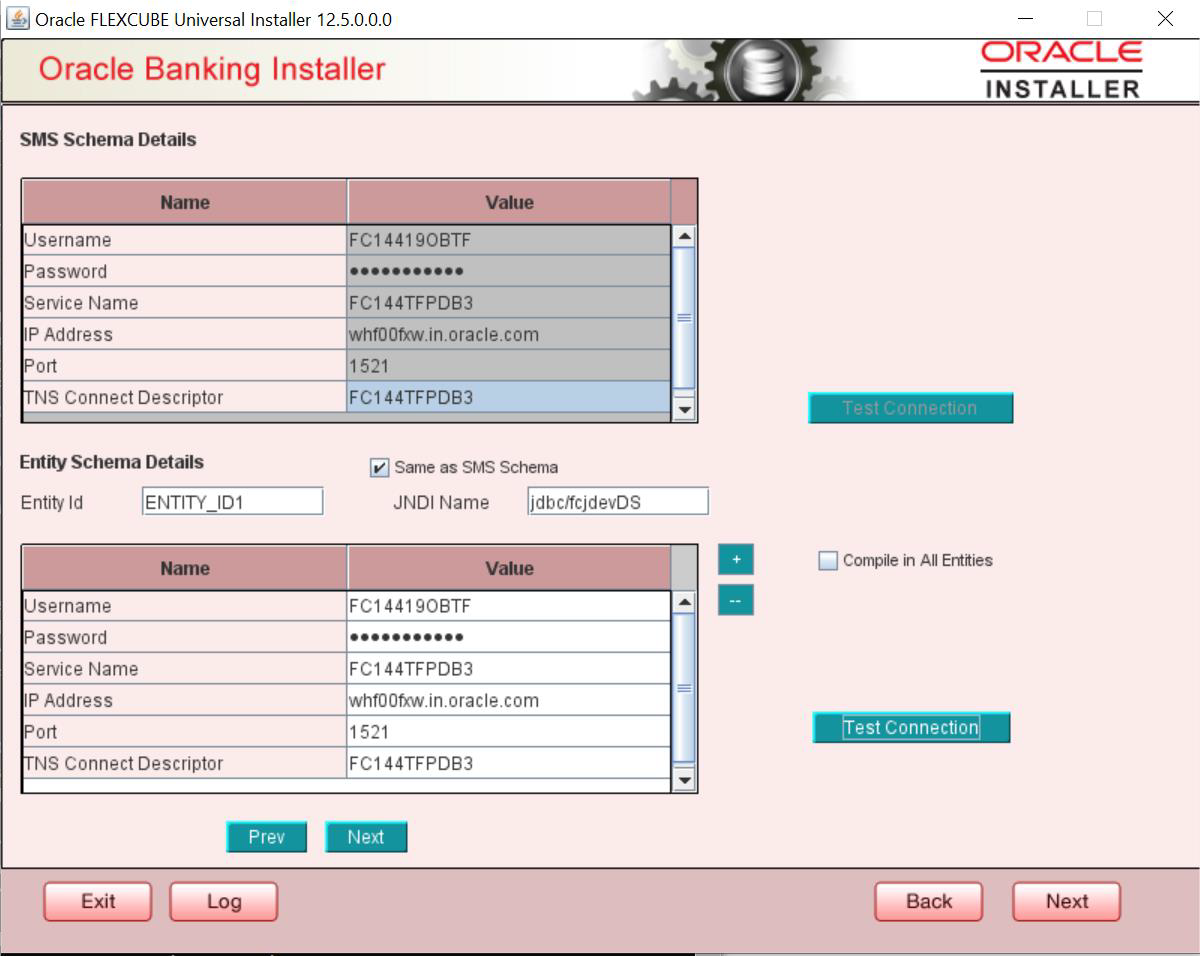The width and height of the screenshot is (1200, 956).
Task: Click Test Connection for entity schema
Action: (910, 727)
